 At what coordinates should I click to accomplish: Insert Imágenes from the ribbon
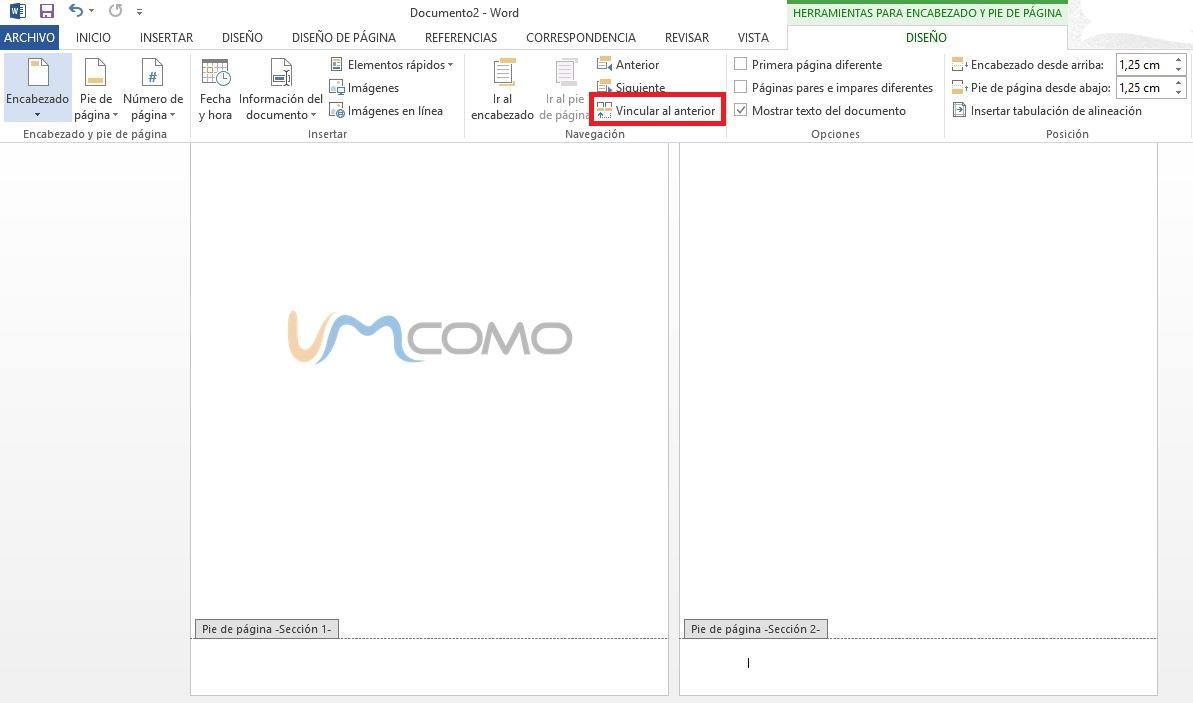pyautogui.click(x=365, y=88)
